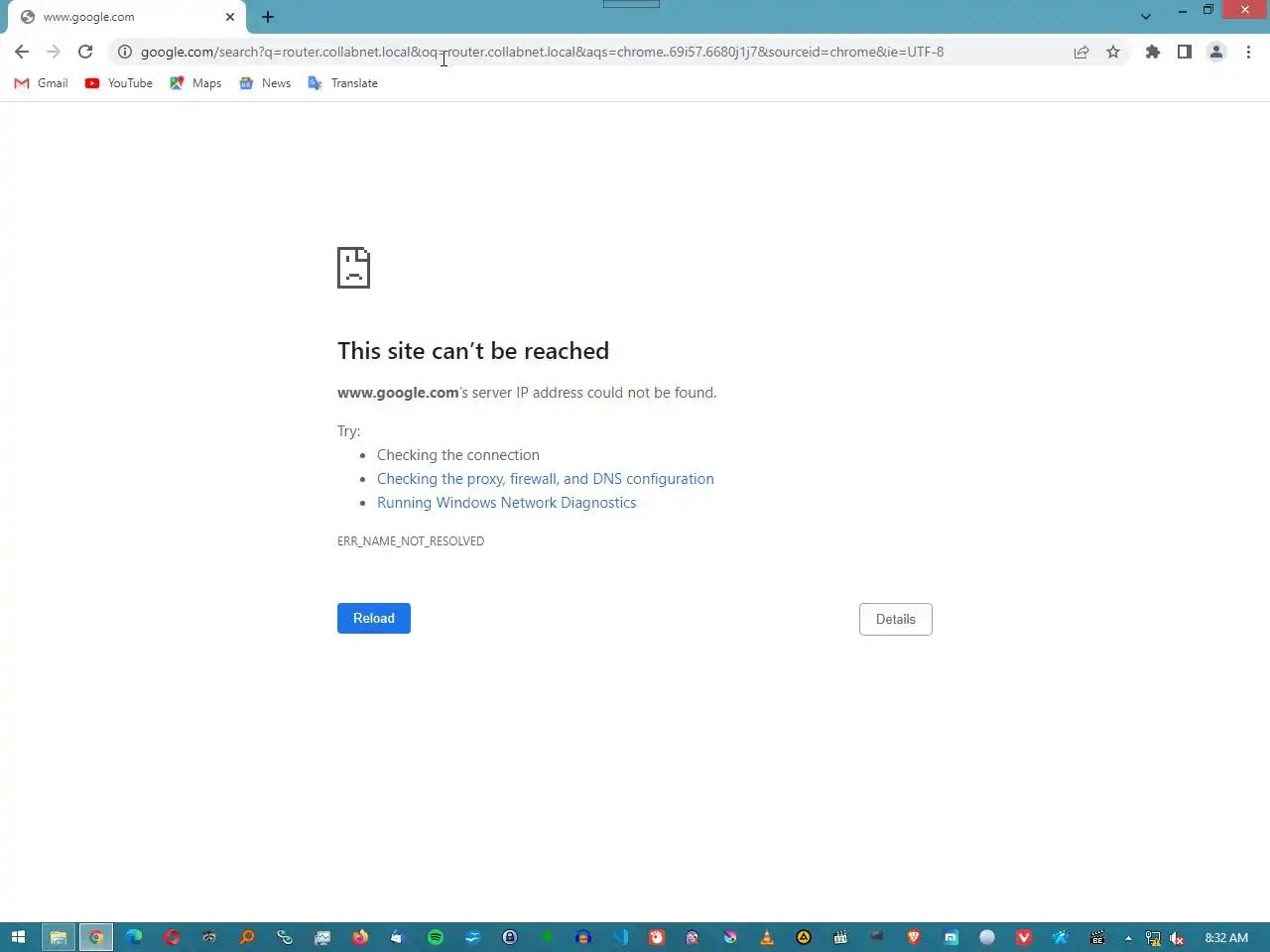Share this page icon in address bar
This screenshot has height=952, width=1270.
pos(1081,52)
